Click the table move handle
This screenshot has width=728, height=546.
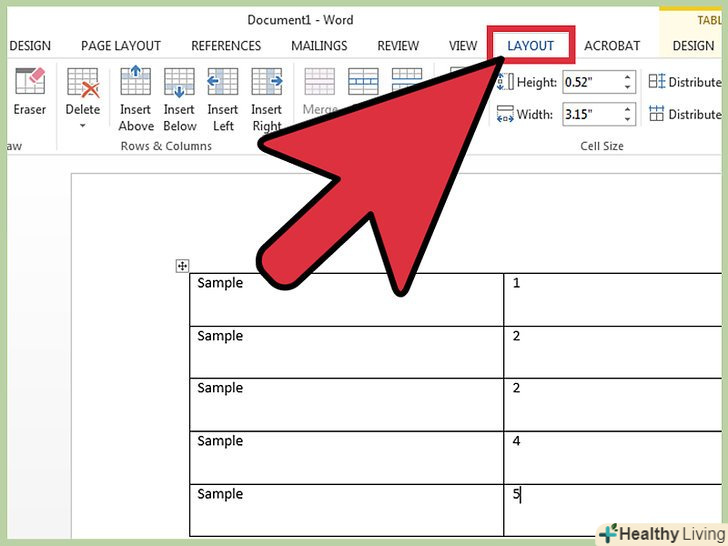[182, 266]
